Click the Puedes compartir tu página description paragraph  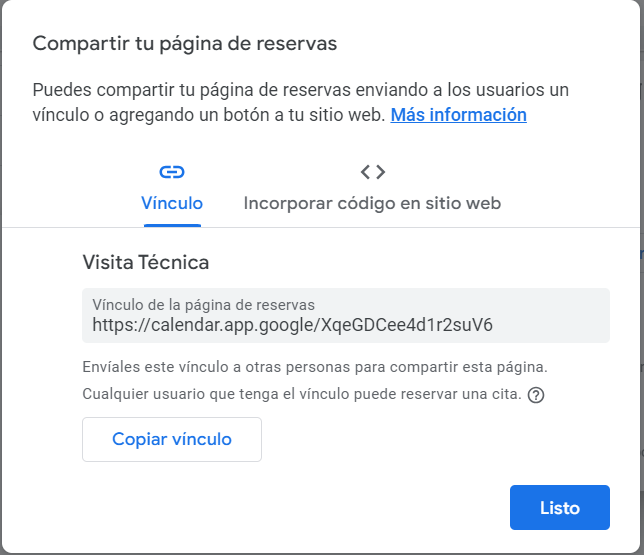[301, 102]
